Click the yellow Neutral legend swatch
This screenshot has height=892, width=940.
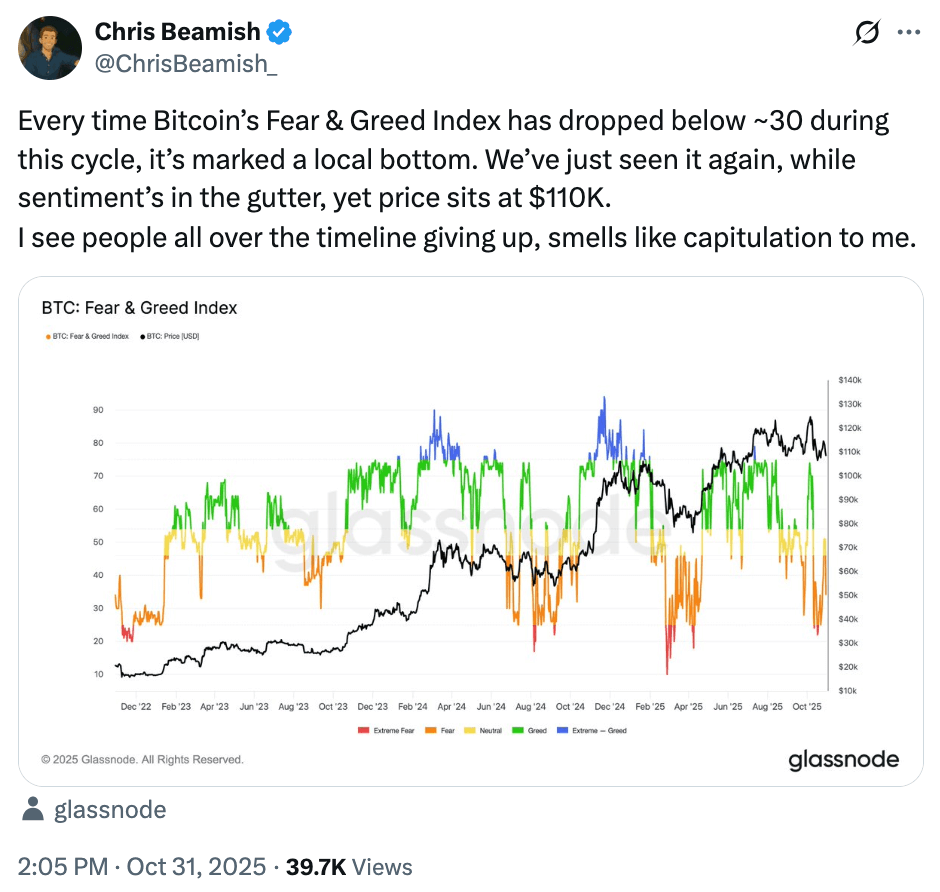(472, 731)
